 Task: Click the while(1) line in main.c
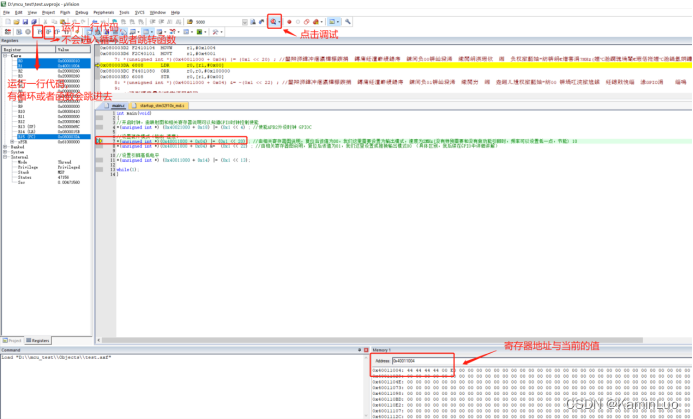click(x=128, y=170)
